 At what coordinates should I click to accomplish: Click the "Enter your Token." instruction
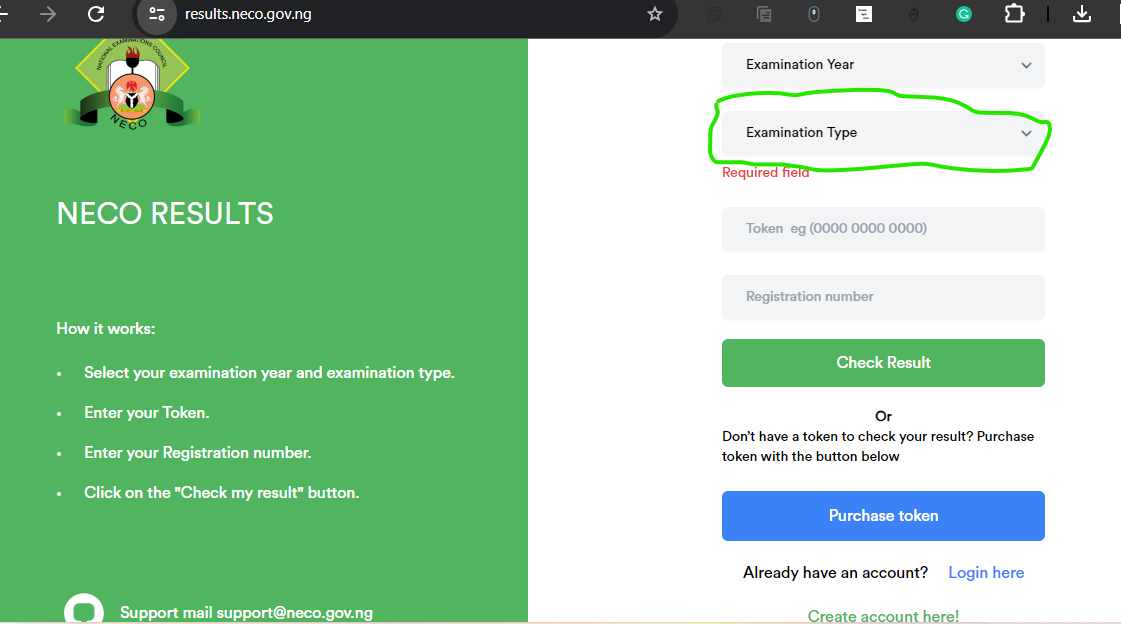147,413
